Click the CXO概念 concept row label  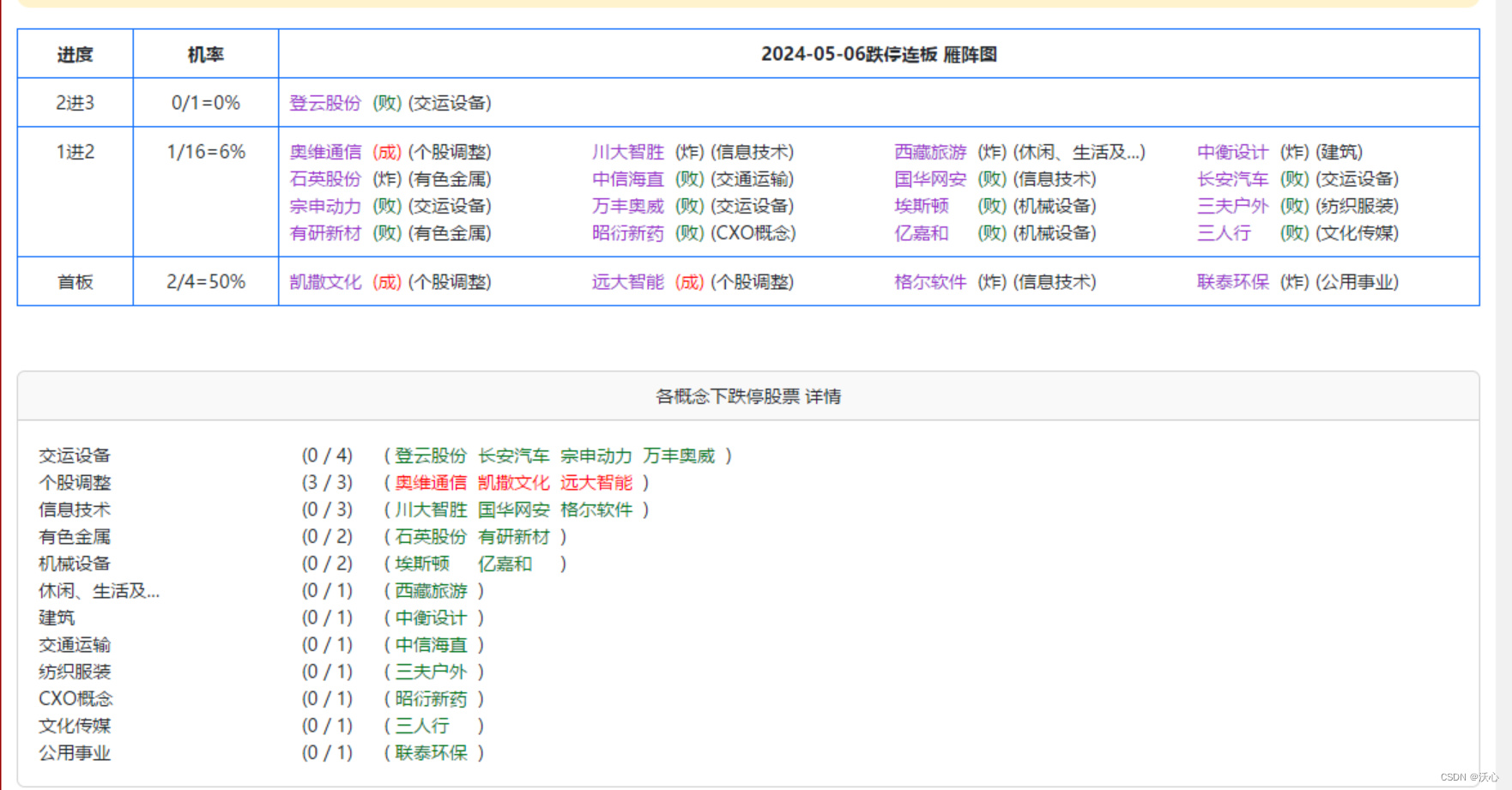[76, 699]
